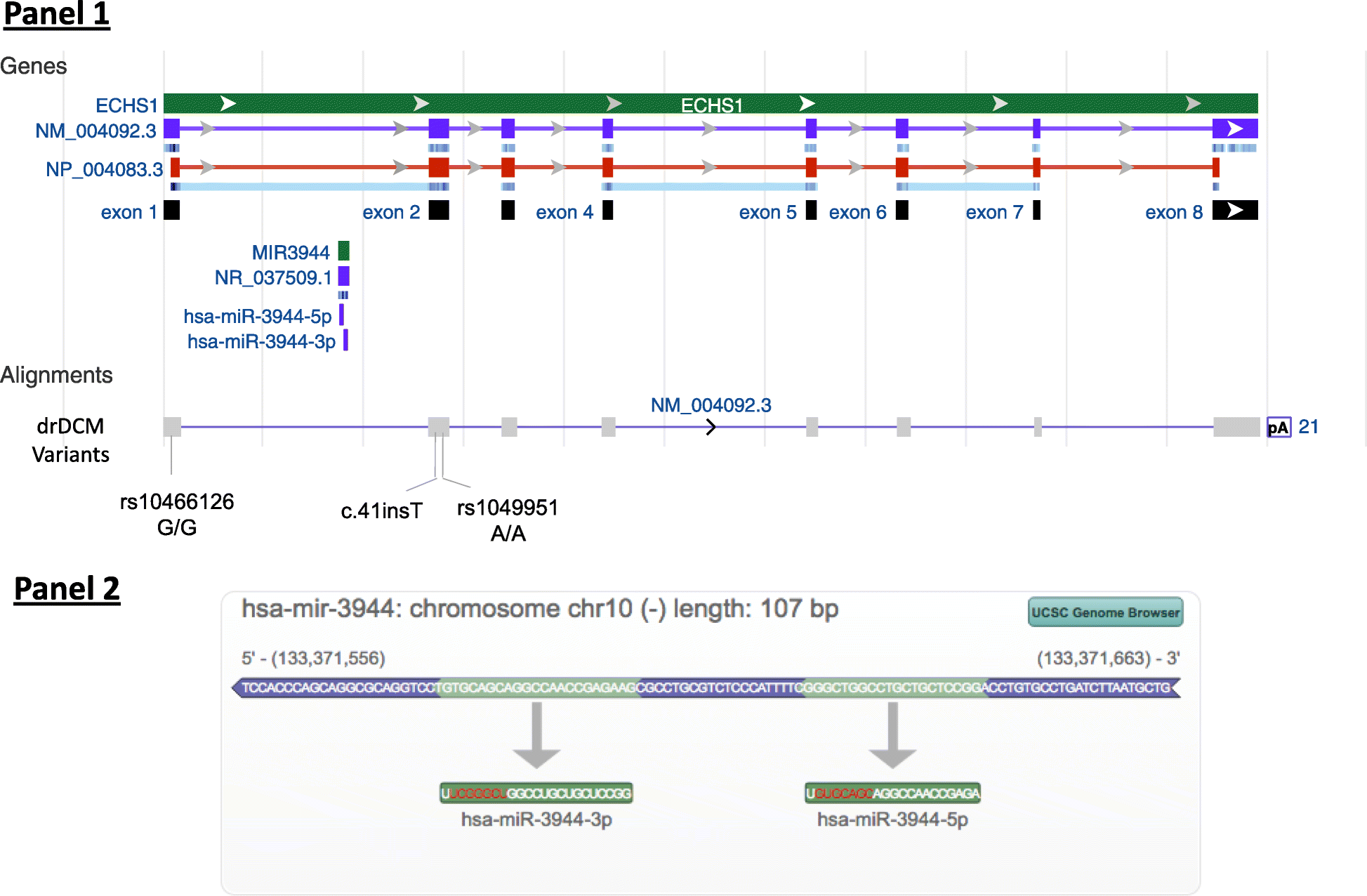Select the hsa-miR-3944-5p track label
Image resolution: width=1367 pixels, height=896 pixels.
(x=258, y=316)
